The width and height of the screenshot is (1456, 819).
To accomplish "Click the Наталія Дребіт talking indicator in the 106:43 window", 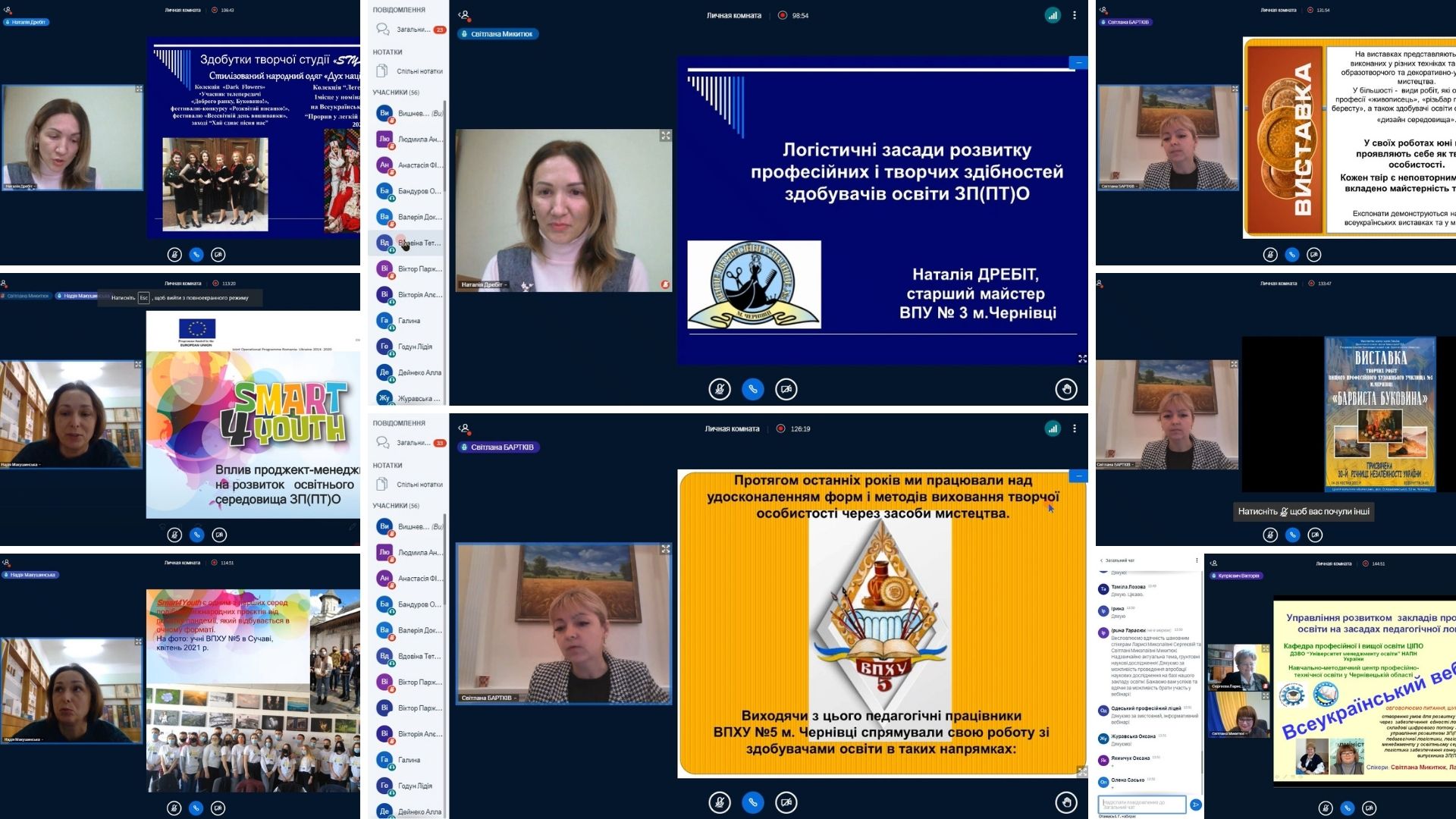I will (27, 22).
